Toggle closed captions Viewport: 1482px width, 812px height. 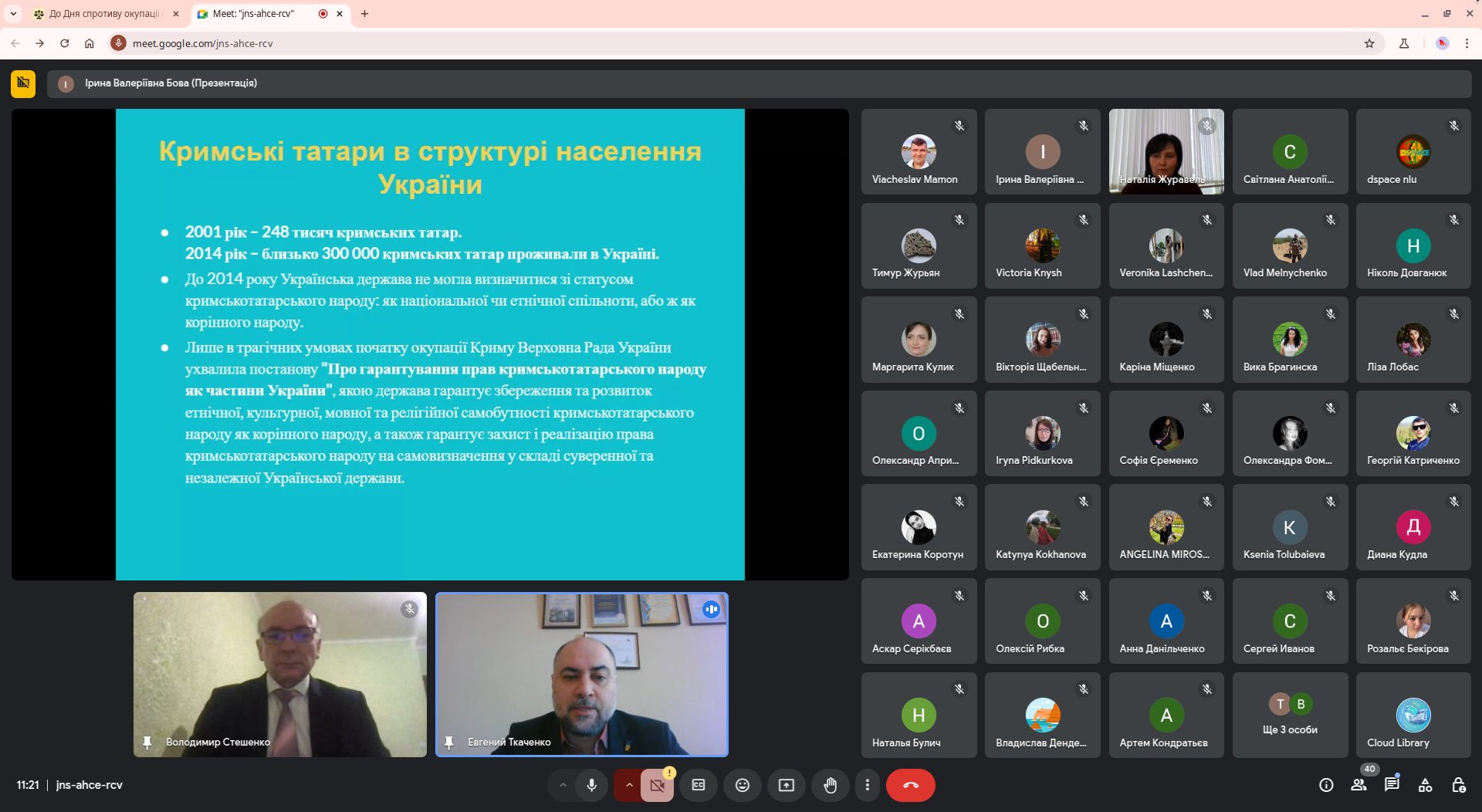(x=699, y=785)
